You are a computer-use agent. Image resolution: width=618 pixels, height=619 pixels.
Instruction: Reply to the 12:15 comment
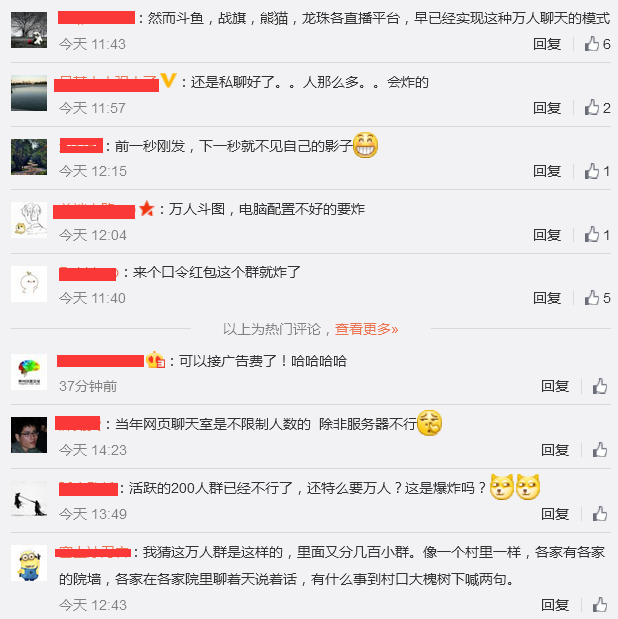547,171
